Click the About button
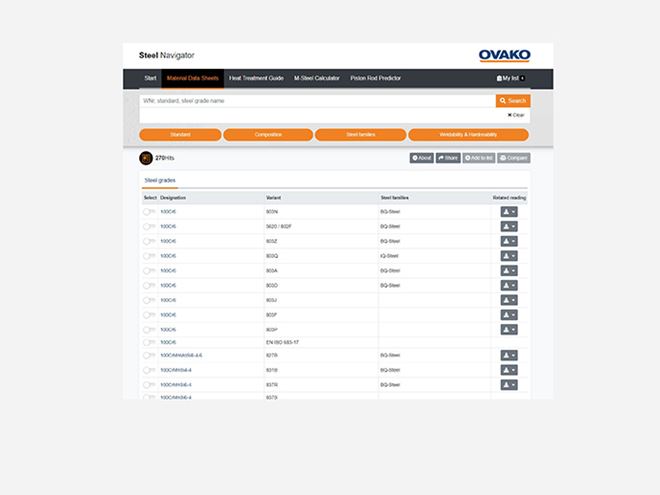Viewport: 660px width, 495px height. [x=421, y=158]
